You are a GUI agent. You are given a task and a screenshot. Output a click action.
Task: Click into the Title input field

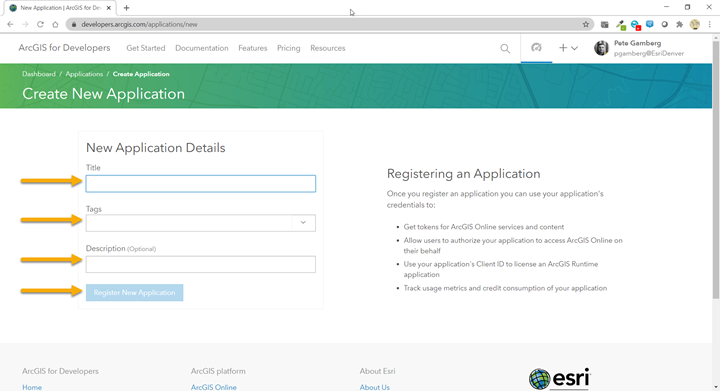point(201,184)
